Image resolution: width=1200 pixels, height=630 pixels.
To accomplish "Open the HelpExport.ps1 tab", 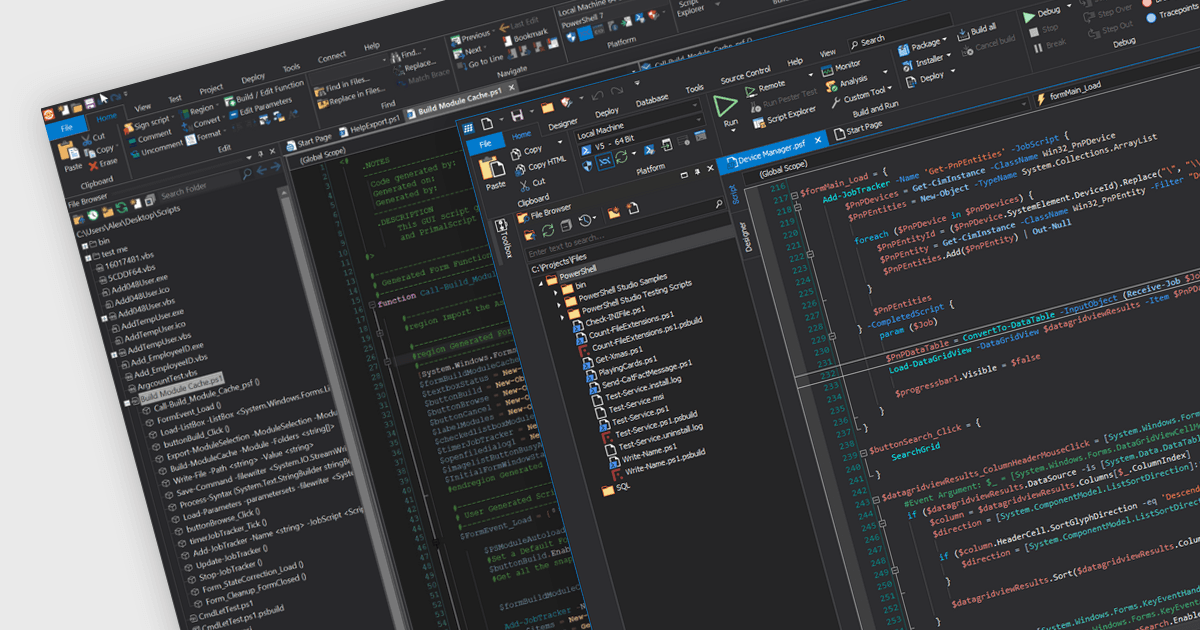I will tap(370, 126).
